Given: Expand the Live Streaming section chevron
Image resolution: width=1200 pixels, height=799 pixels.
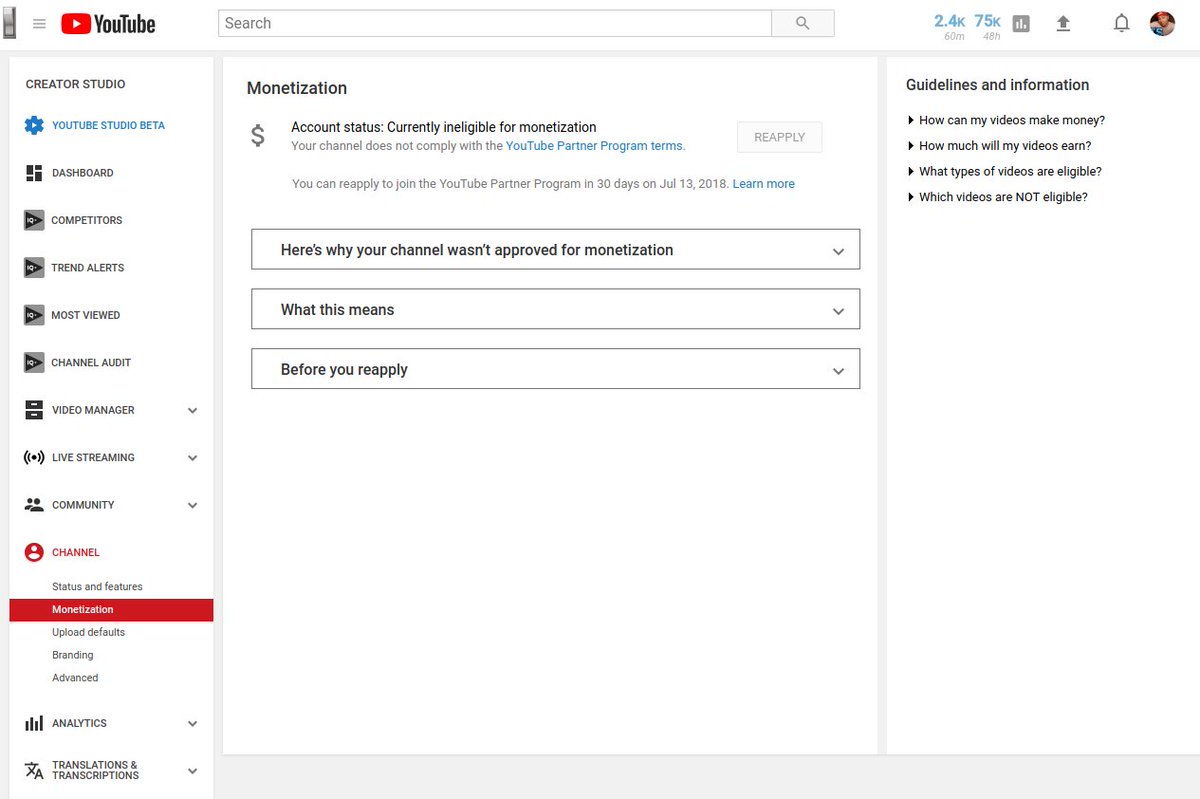Looking at the screenshot, I should pyautogui.click(x=193, y=458).
